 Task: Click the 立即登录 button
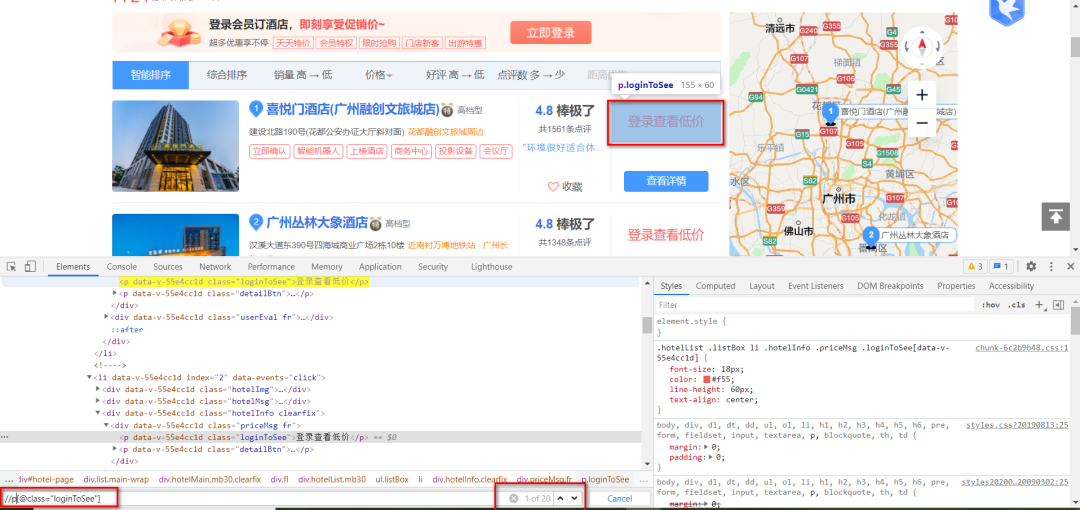[551, 32]
